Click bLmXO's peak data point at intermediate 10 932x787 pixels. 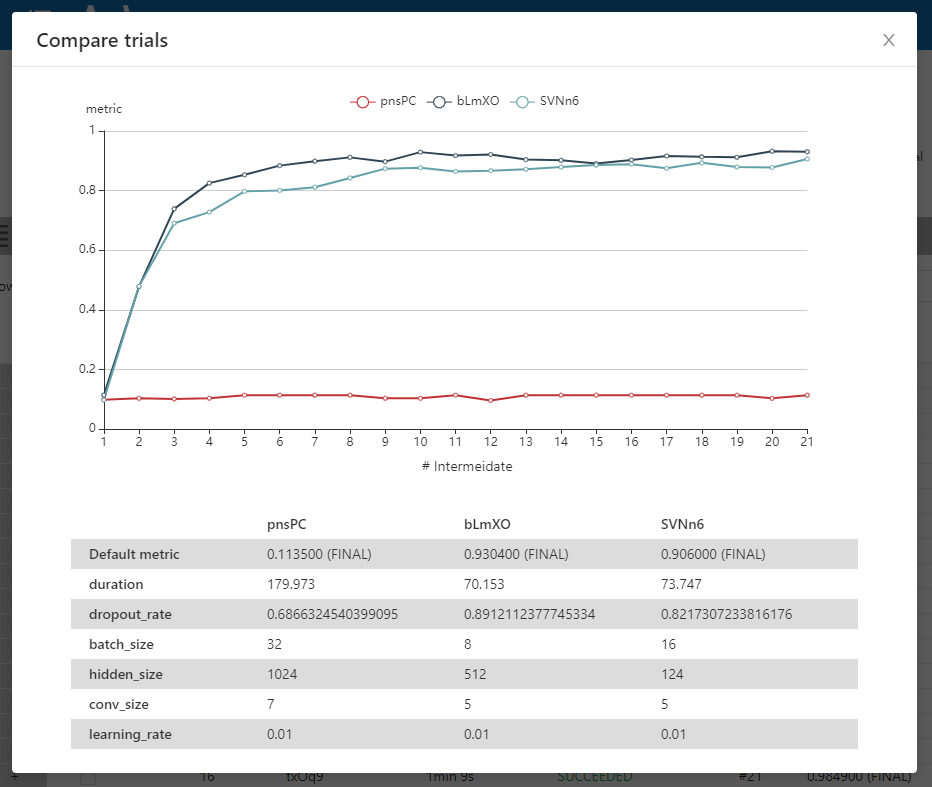[420, 152]
